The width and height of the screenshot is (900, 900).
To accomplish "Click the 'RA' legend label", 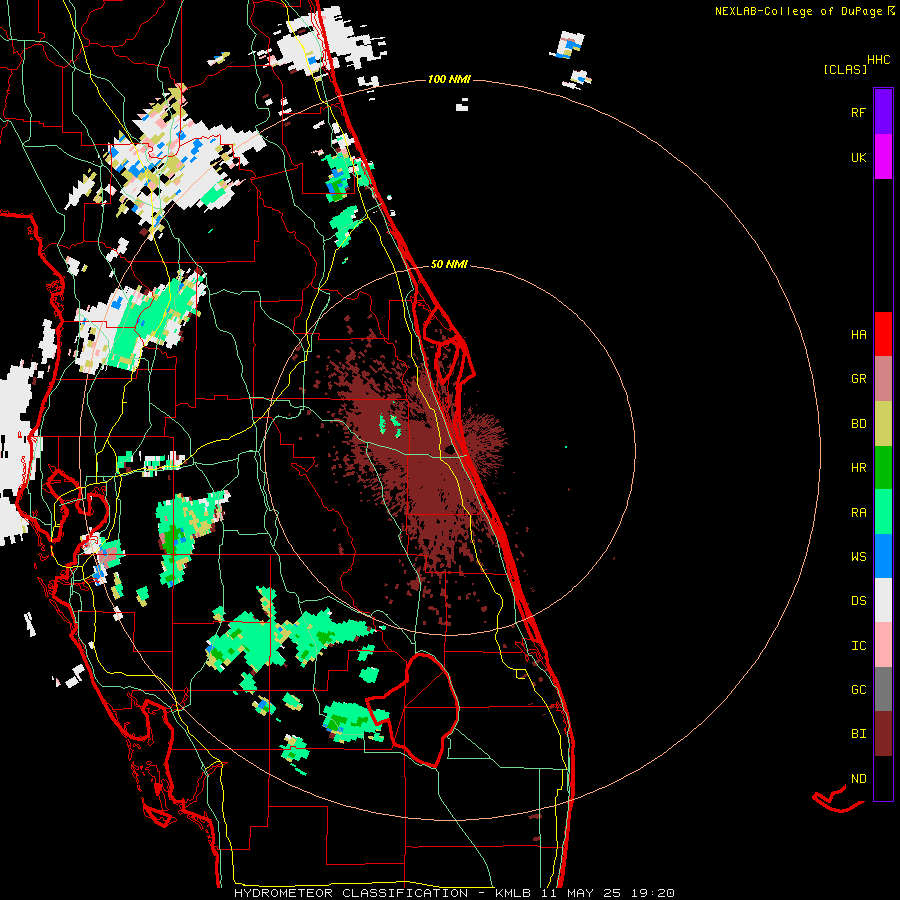I will (x=858, y=513).
